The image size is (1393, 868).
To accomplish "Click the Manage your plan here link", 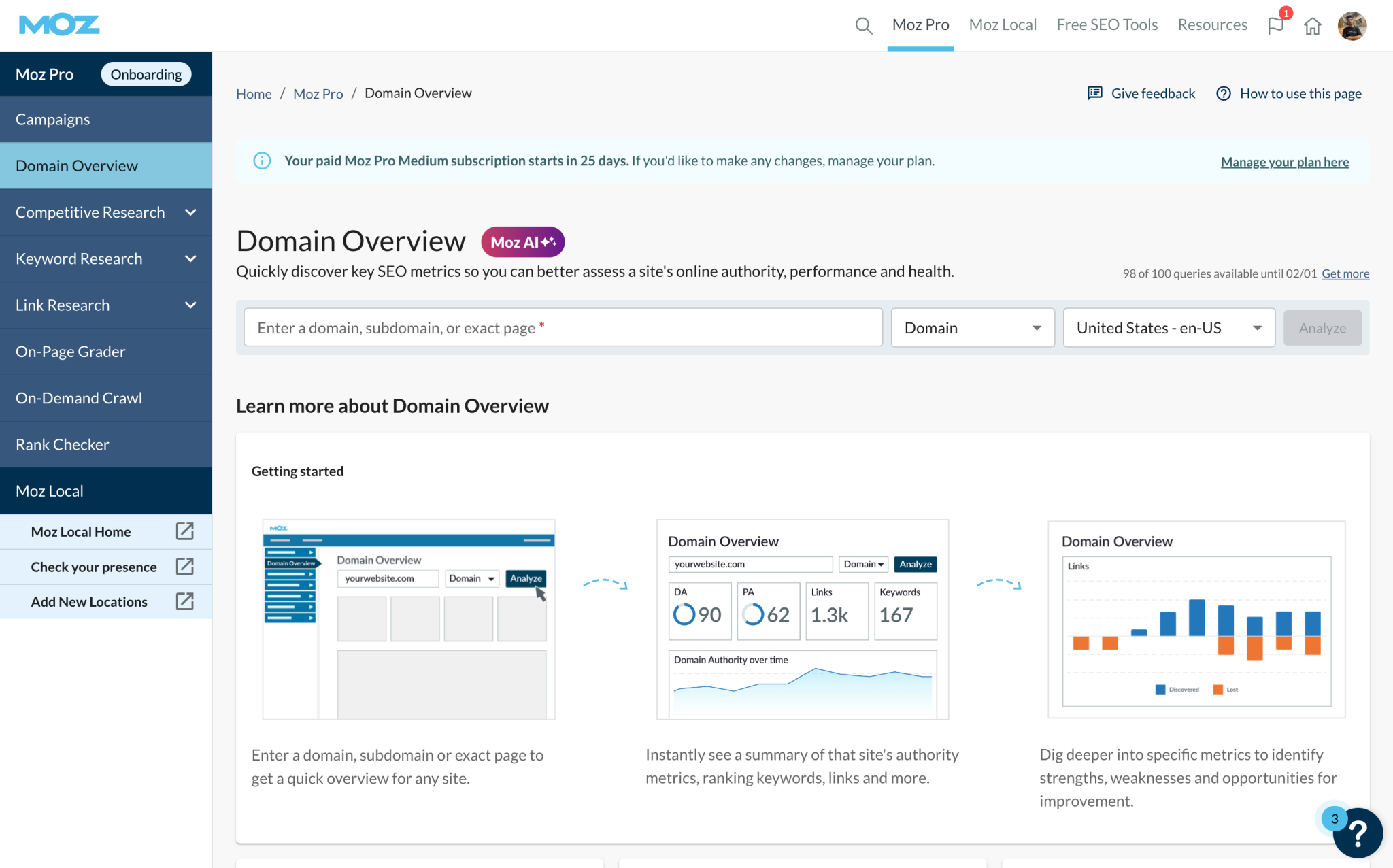I will 1284,162.
